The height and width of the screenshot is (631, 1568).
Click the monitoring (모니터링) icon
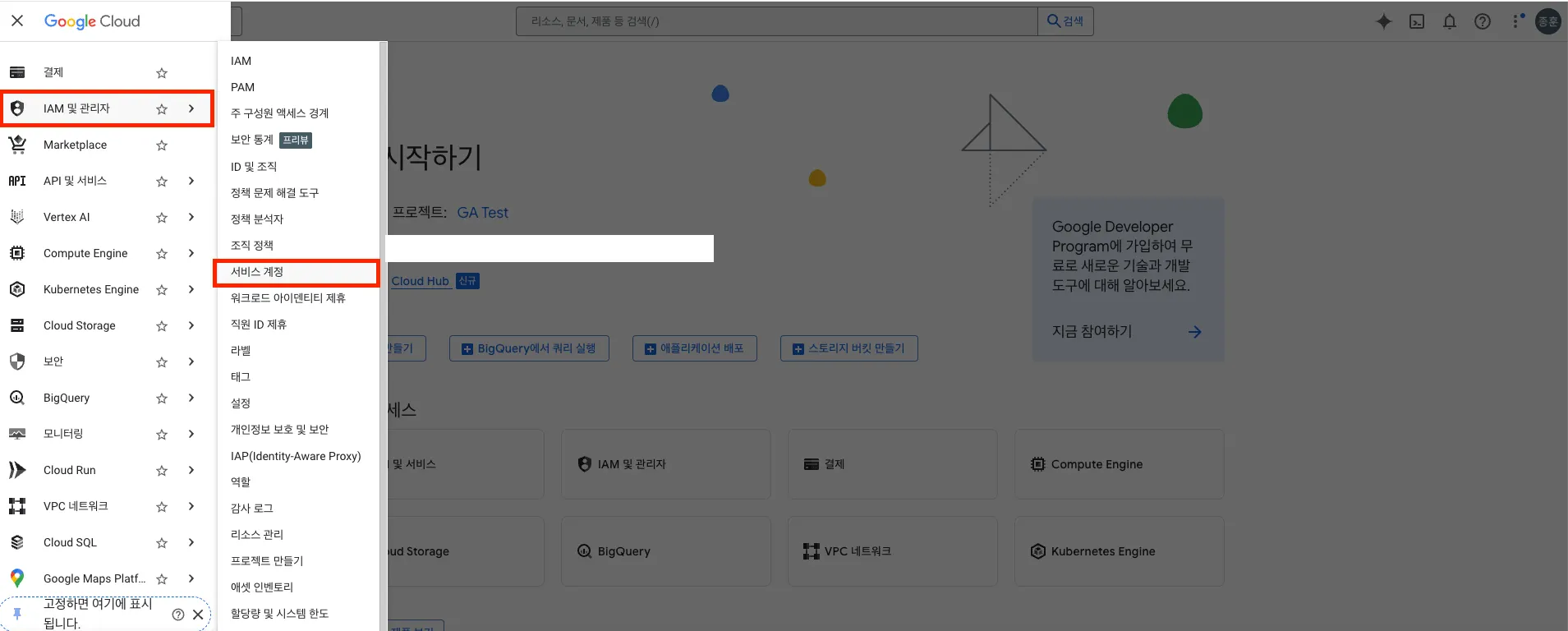pos(17,434)
